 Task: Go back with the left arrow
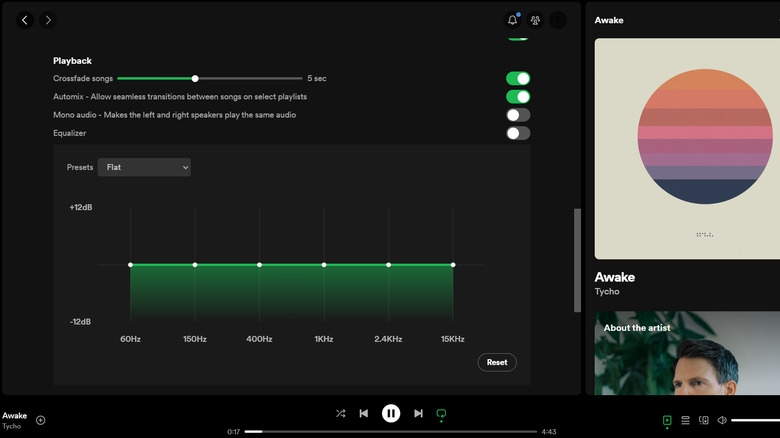point(25,20)
